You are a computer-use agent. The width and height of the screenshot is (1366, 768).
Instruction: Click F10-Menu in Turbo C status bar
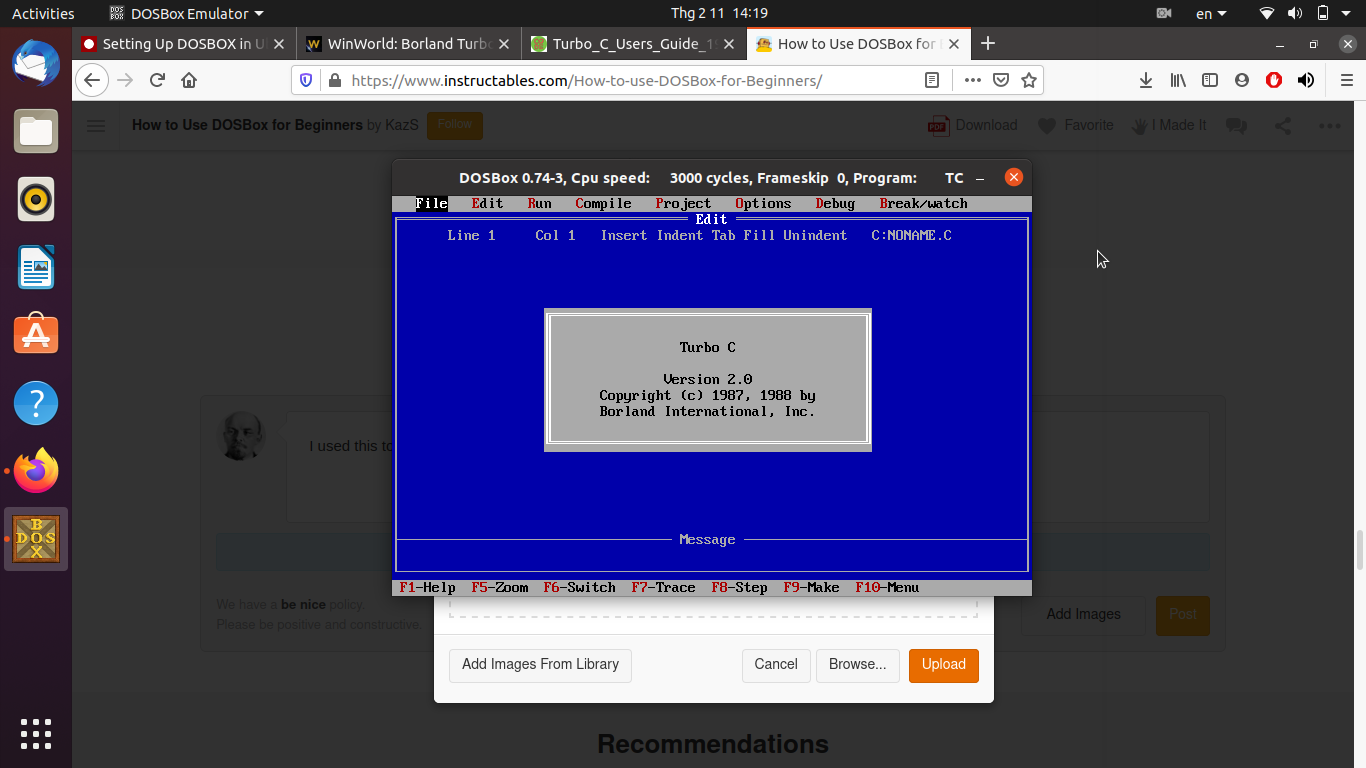[887, 587]
